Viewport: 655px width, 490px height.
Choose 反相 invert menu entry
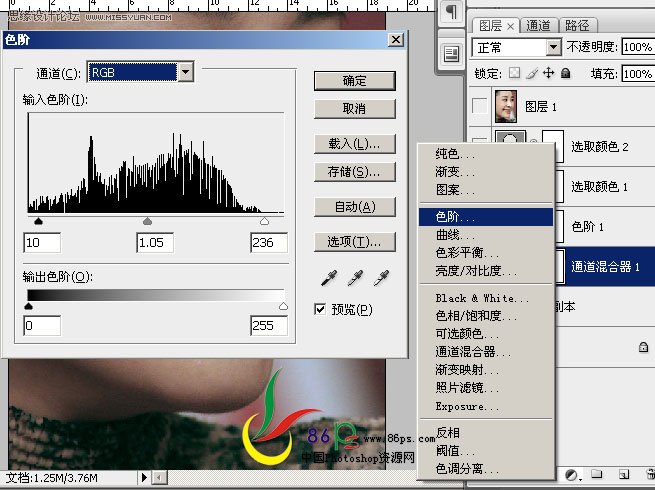(486, 433)
